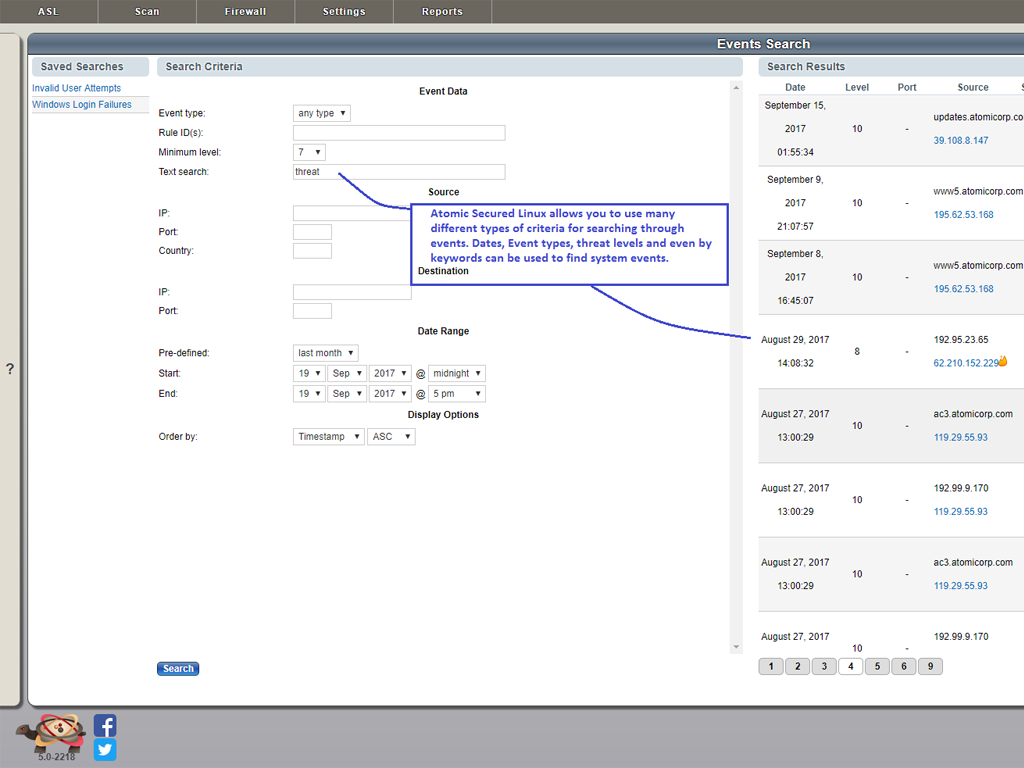
Task: Open the End year dropdown
Action: 390,394
